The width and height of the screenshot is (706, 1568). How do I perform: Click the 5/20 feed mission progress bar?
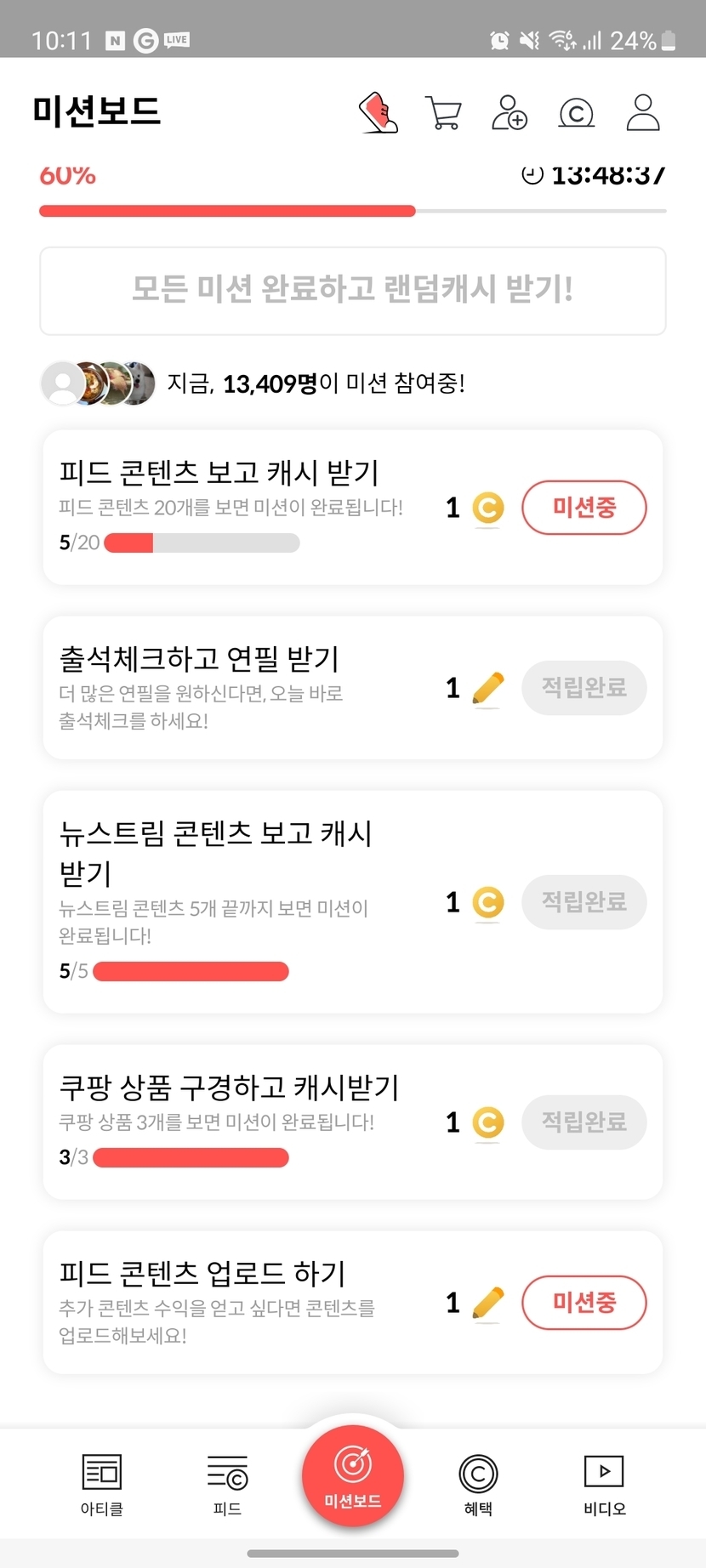pyautogui.click(x=202, y=543)
